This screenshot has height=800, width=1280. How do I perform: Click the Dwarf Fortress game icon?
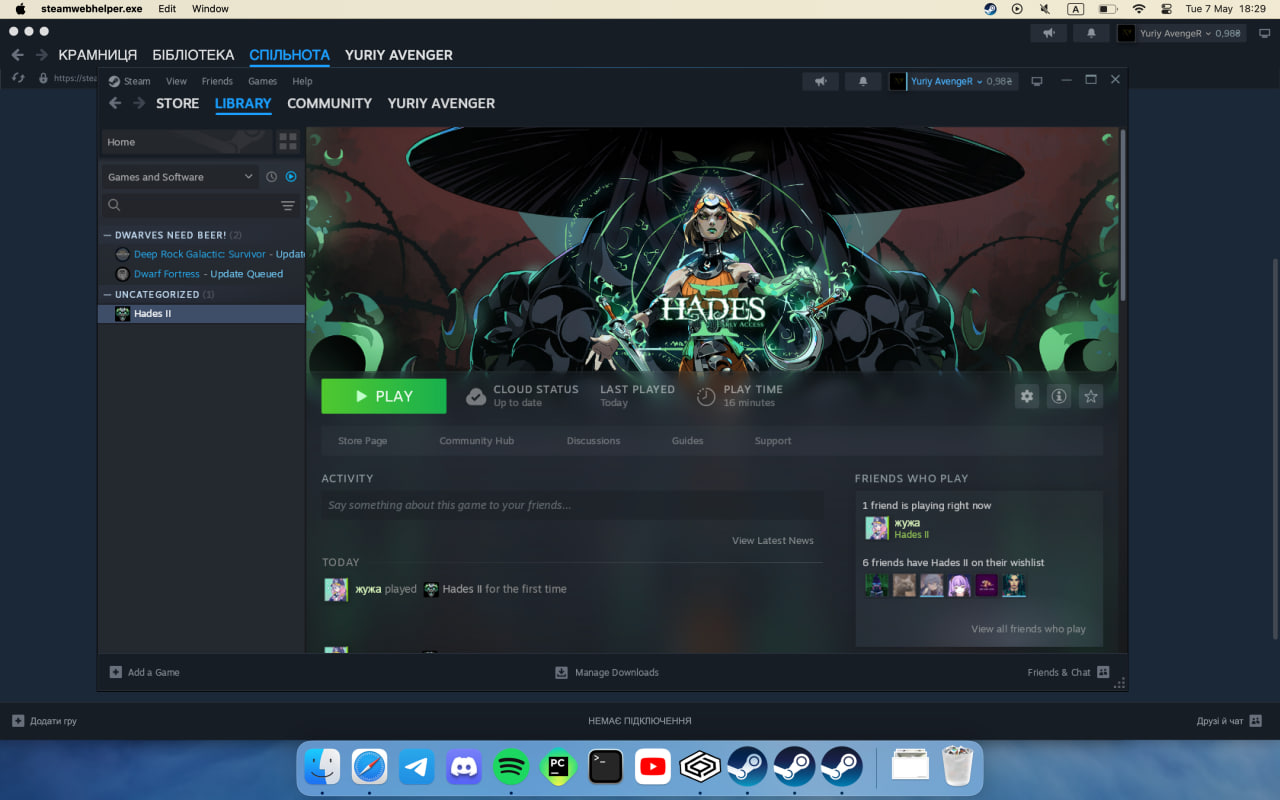click(122, 274)
